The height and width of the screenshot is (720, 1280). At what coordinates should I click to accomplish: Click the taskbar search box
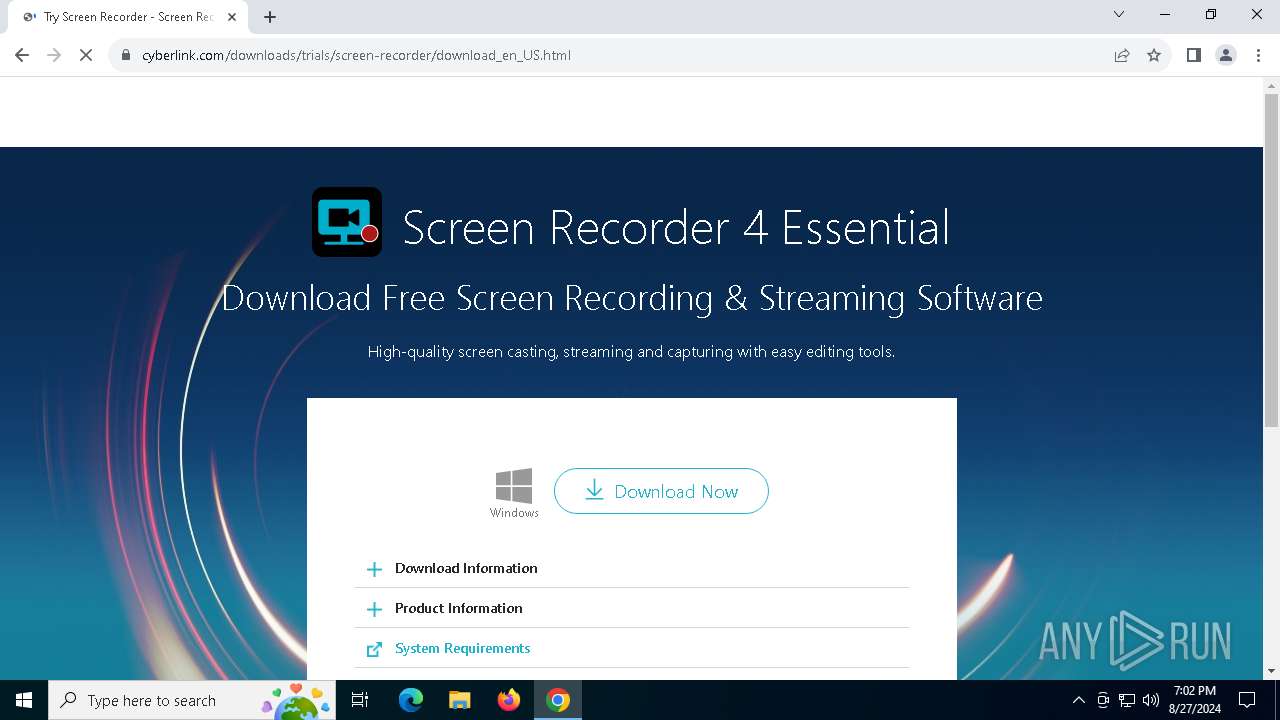pos(192,700)
